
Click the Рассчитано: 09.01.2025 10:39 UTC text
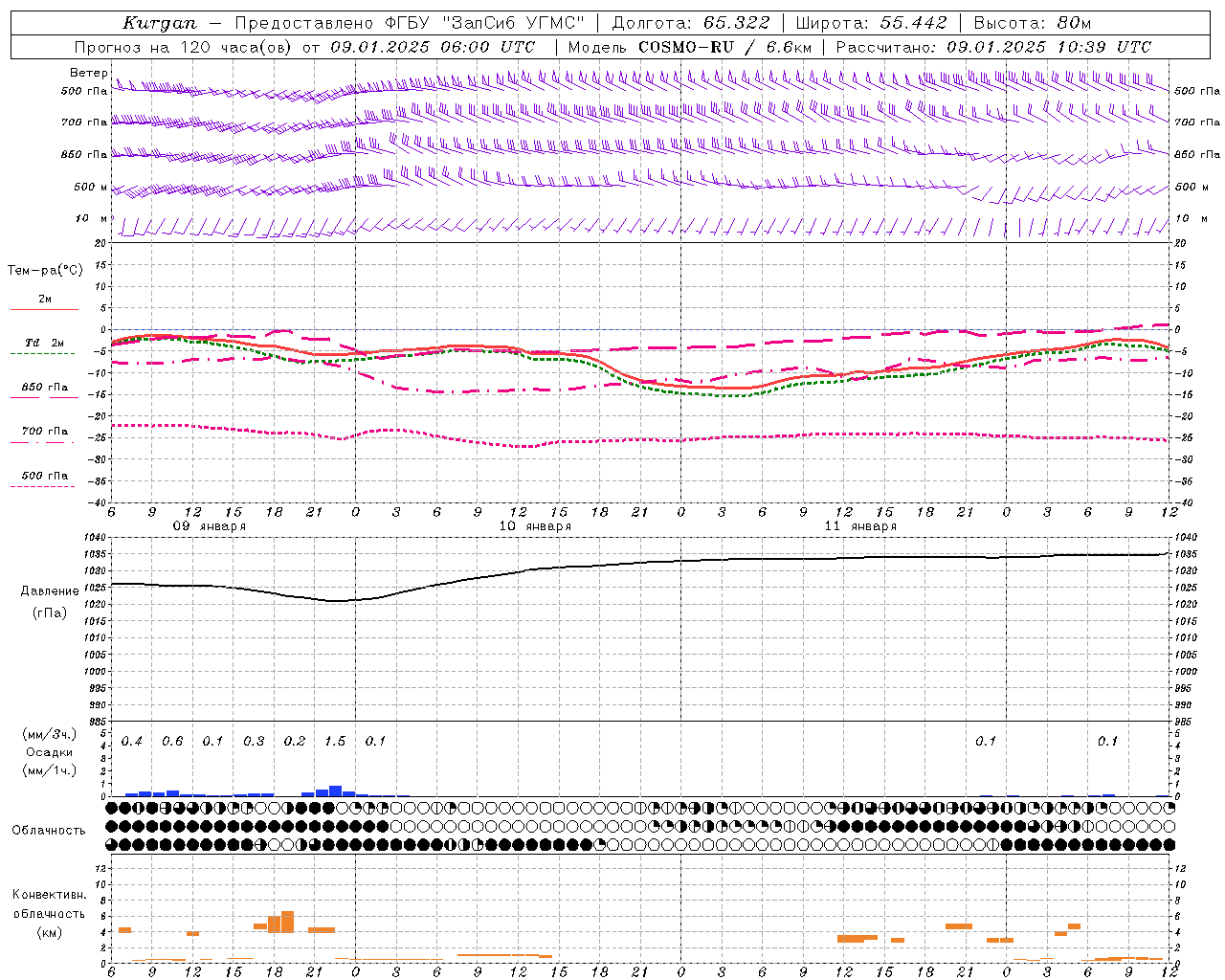(x=993, y=47)
